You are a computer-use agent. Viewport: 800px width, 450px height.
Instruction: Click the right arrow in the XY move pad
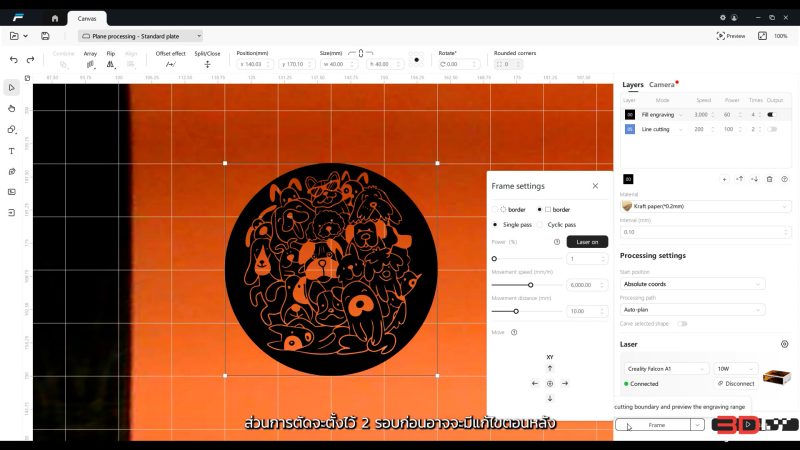click(565, 383)
